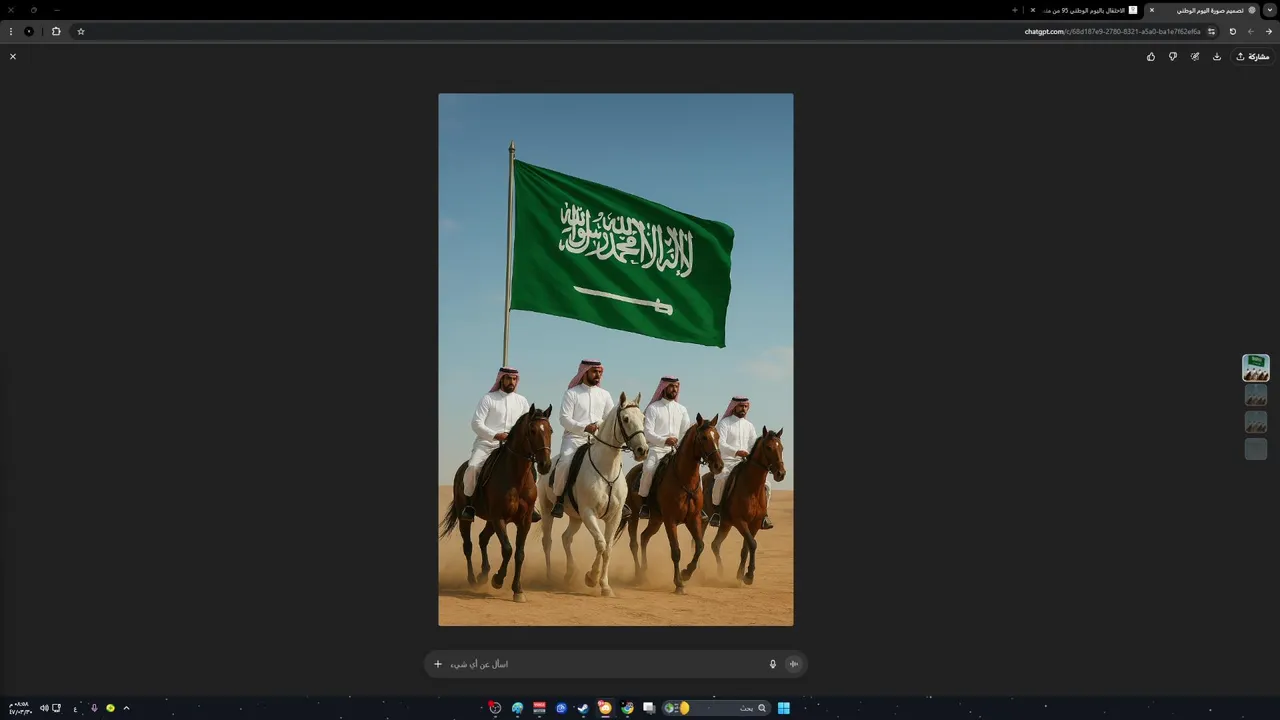Open the clock and date panel
Image resolution: width=1280 pixels, height=720 pixels.
click(x=19, y=708)
